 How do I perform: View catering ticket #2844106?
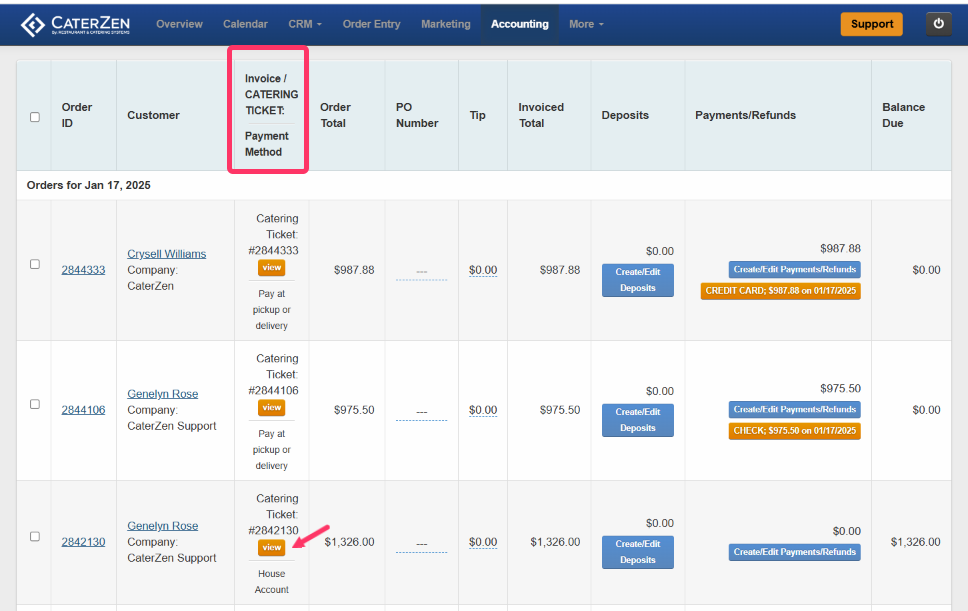(x=272, y=407)
